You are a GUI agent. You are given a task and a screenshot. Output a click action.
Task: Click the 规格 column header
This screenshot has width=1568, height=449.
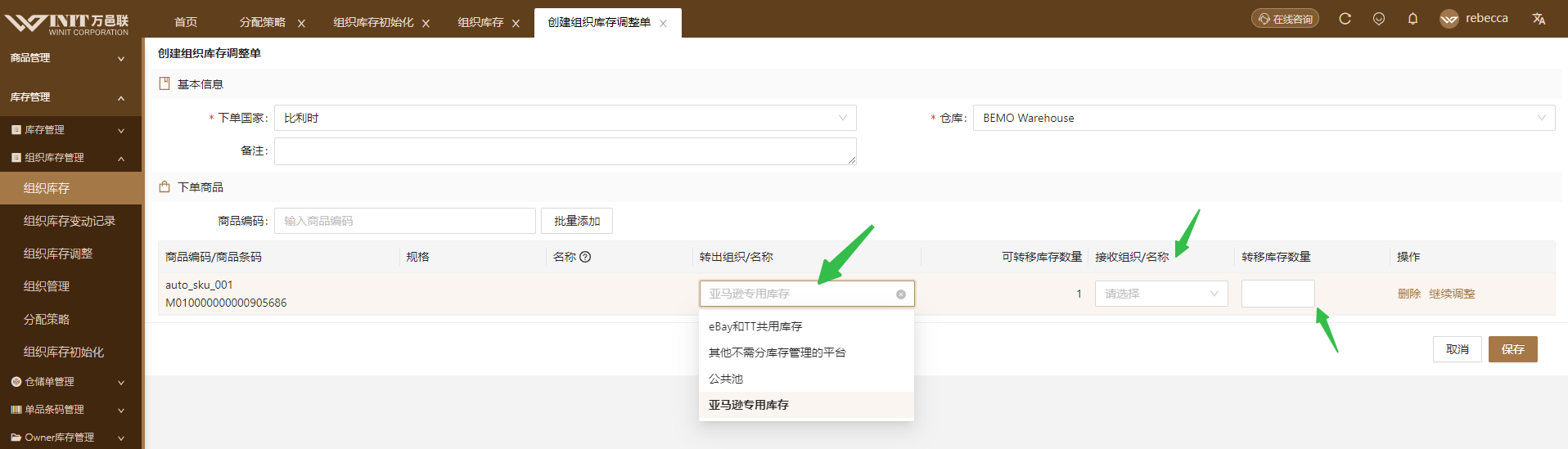click(418, 257)
